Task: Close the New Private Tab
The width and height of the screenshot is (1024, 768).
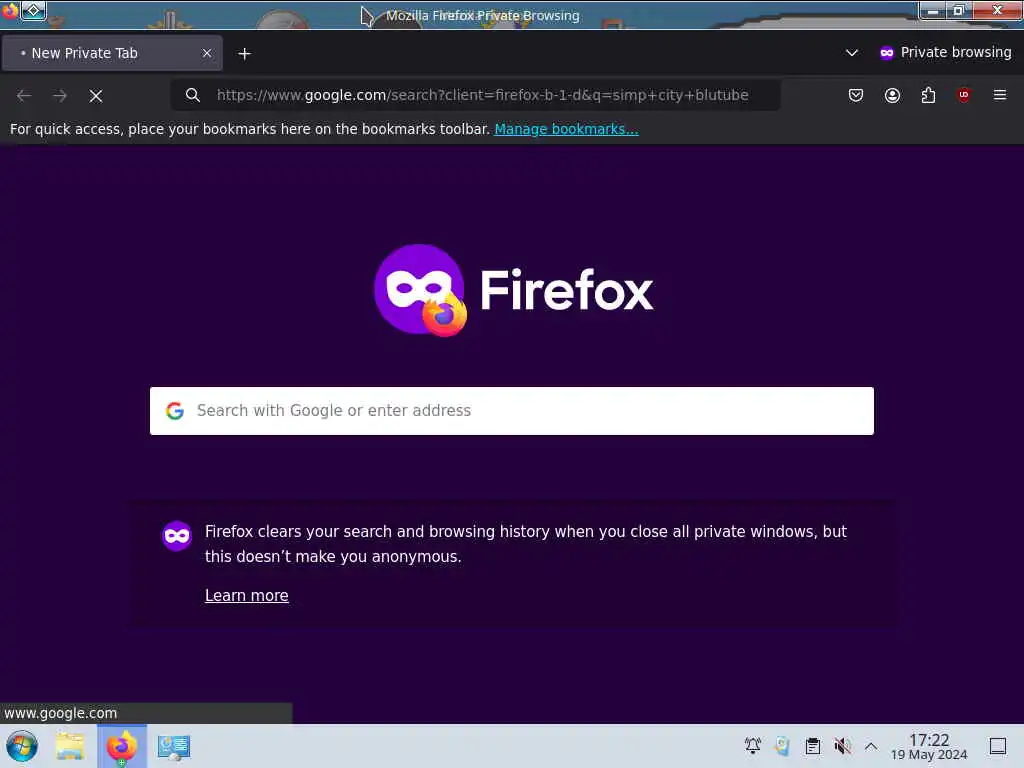Action: click(207, 53)
